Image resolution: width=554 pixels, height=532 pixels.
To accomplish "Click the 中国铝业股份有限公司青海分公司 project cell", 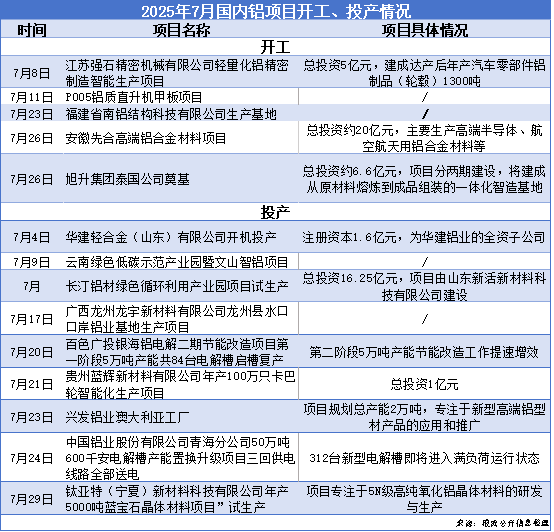I will 180,458.
